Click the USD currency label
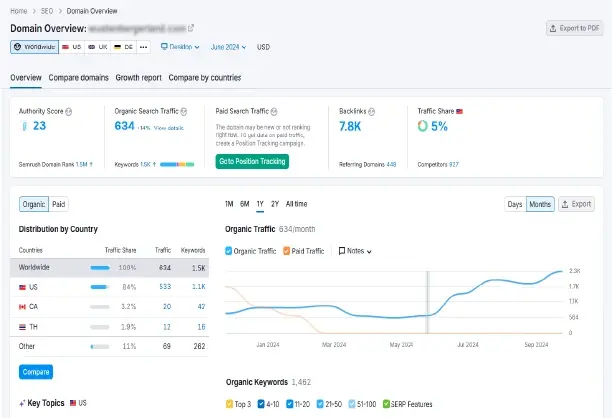The width and height of the screenshot is (612, 418). 263,47
